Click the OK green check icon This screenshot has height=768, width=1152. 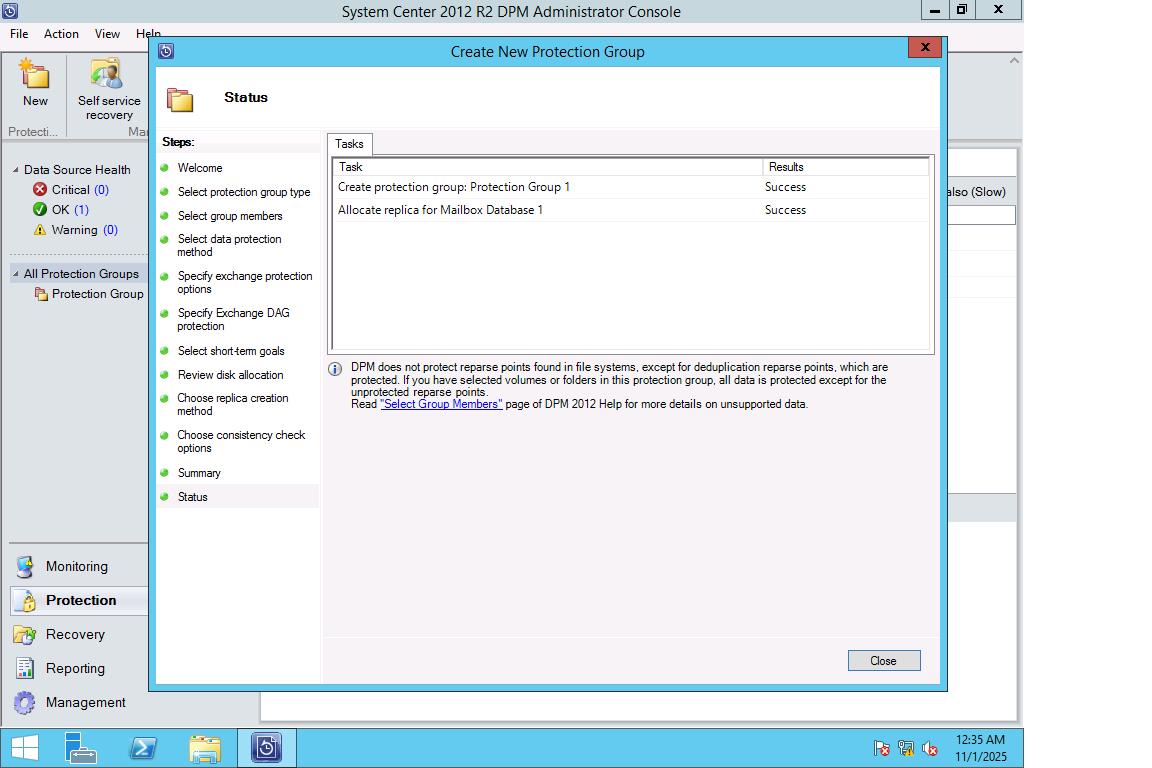pyautogui.click(x=40, y=209)
